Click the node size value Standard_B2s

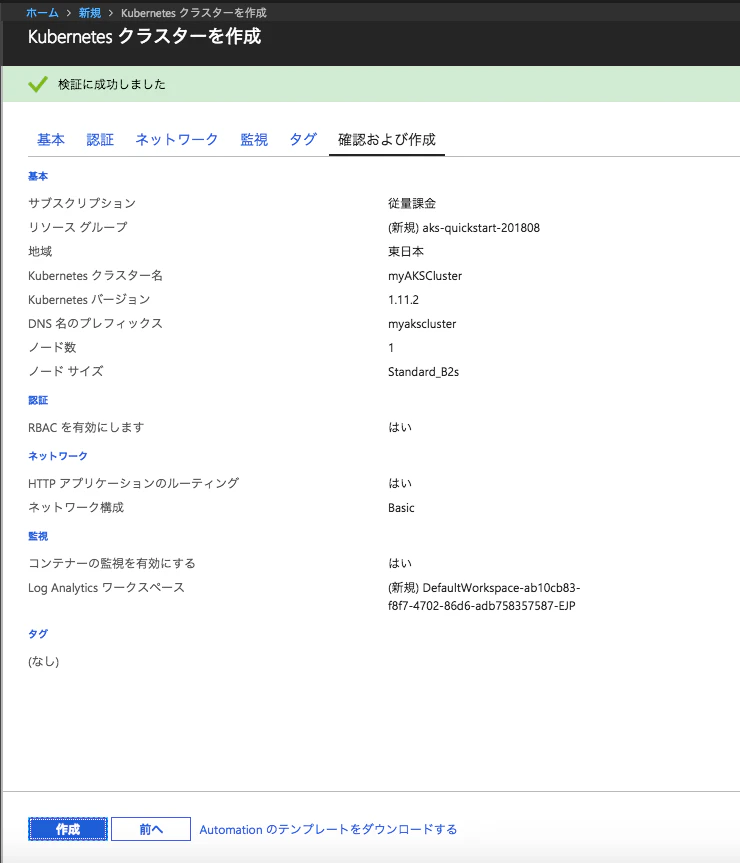(423, 372)
